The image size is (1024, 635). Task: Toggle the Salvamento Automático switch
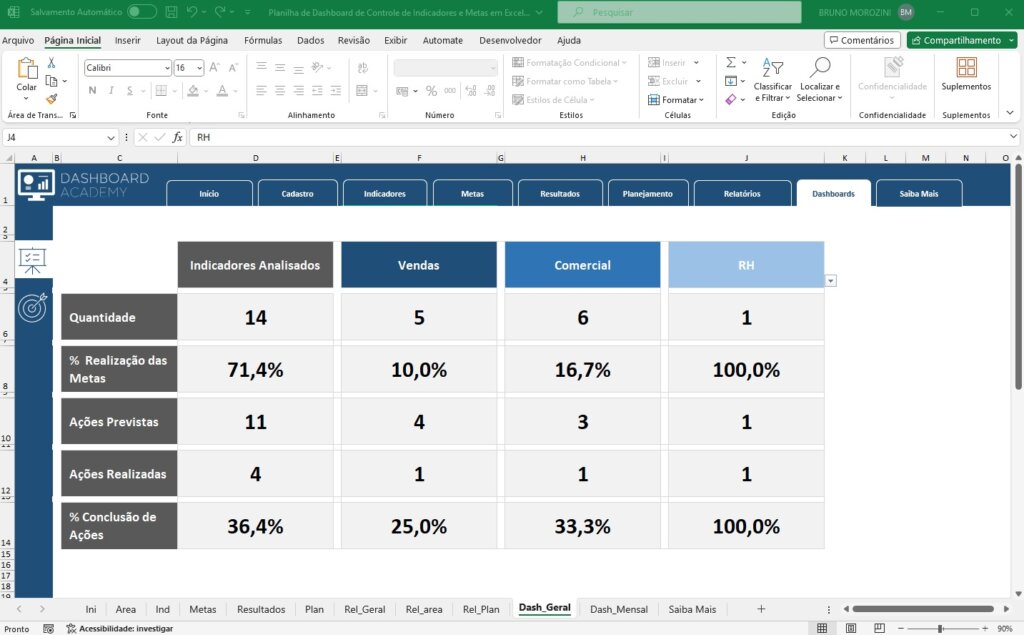pos(141,12)
